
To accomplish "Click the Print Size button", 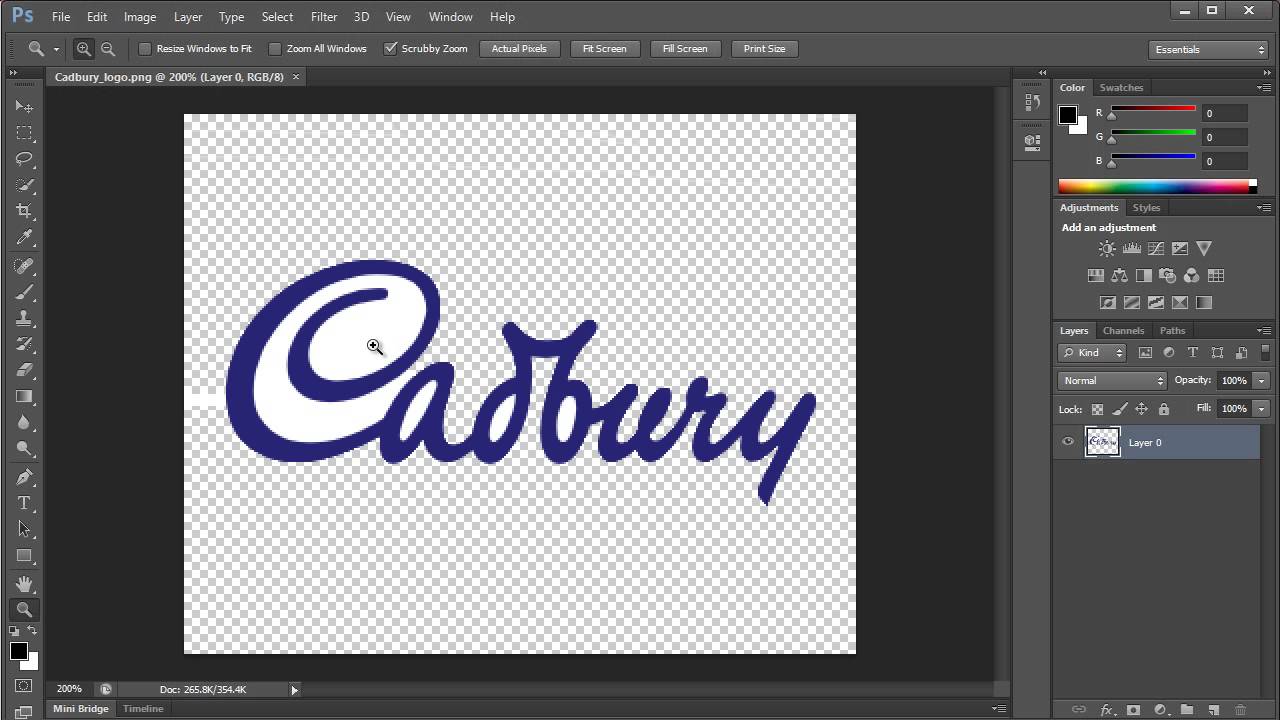I will point(764,48).
